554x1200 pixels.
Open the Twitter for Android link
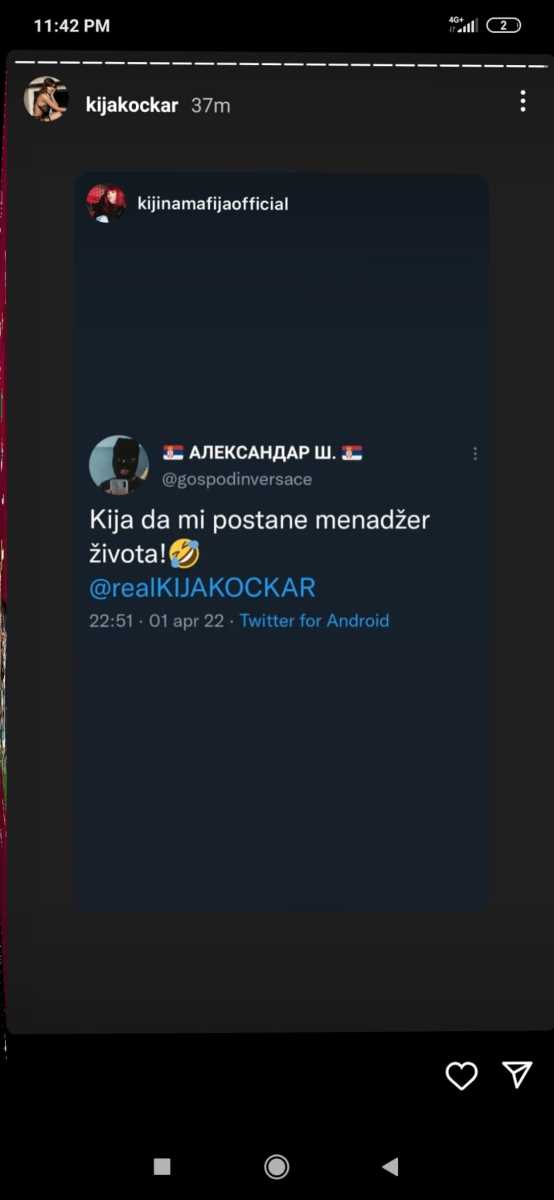coord(314,621)
